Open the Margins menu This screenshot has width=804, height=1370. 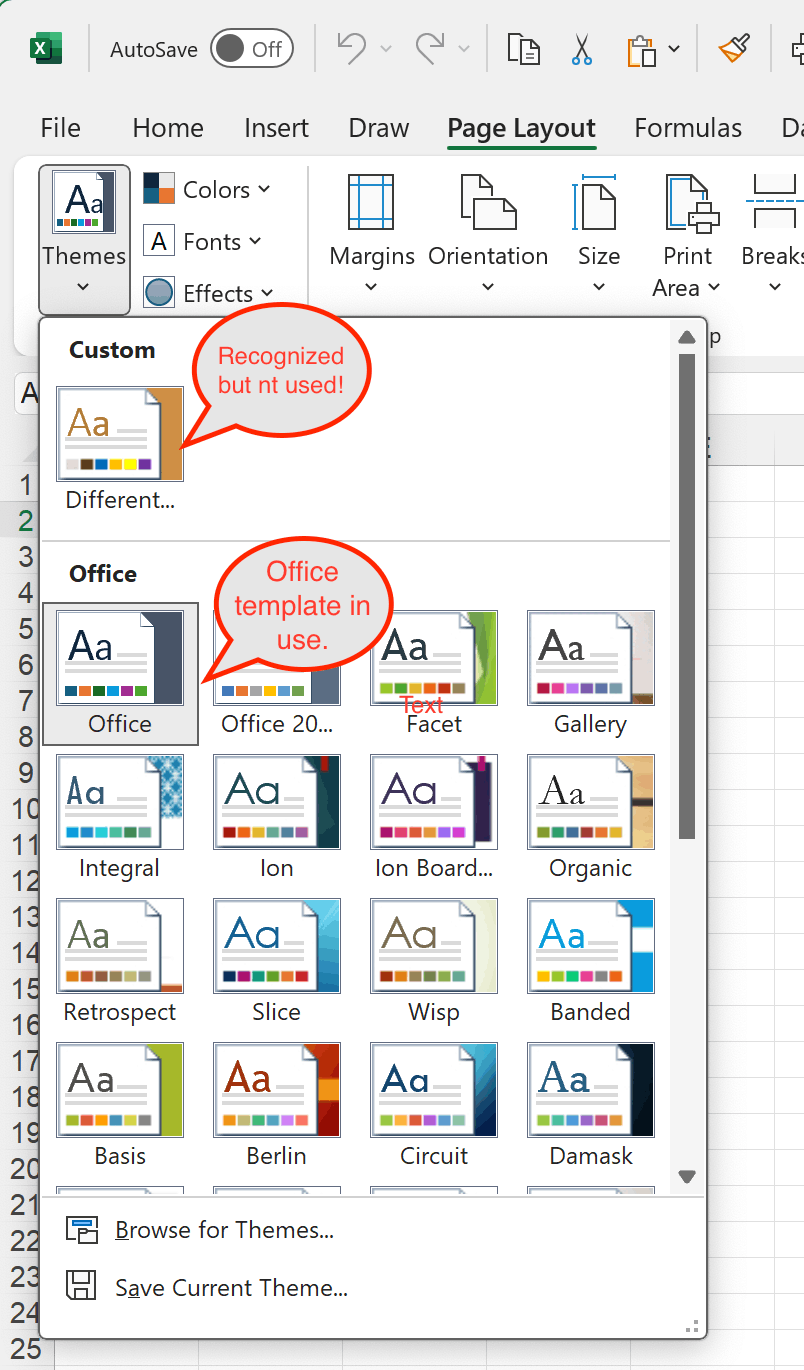(372, 235)
